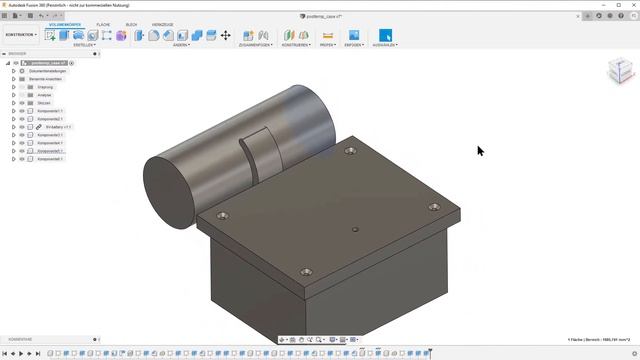The image size is (640, 360).
Task: Toggle visibility eye of Komponente2:1
Action: pyautogui.click(x=22, y=119)
